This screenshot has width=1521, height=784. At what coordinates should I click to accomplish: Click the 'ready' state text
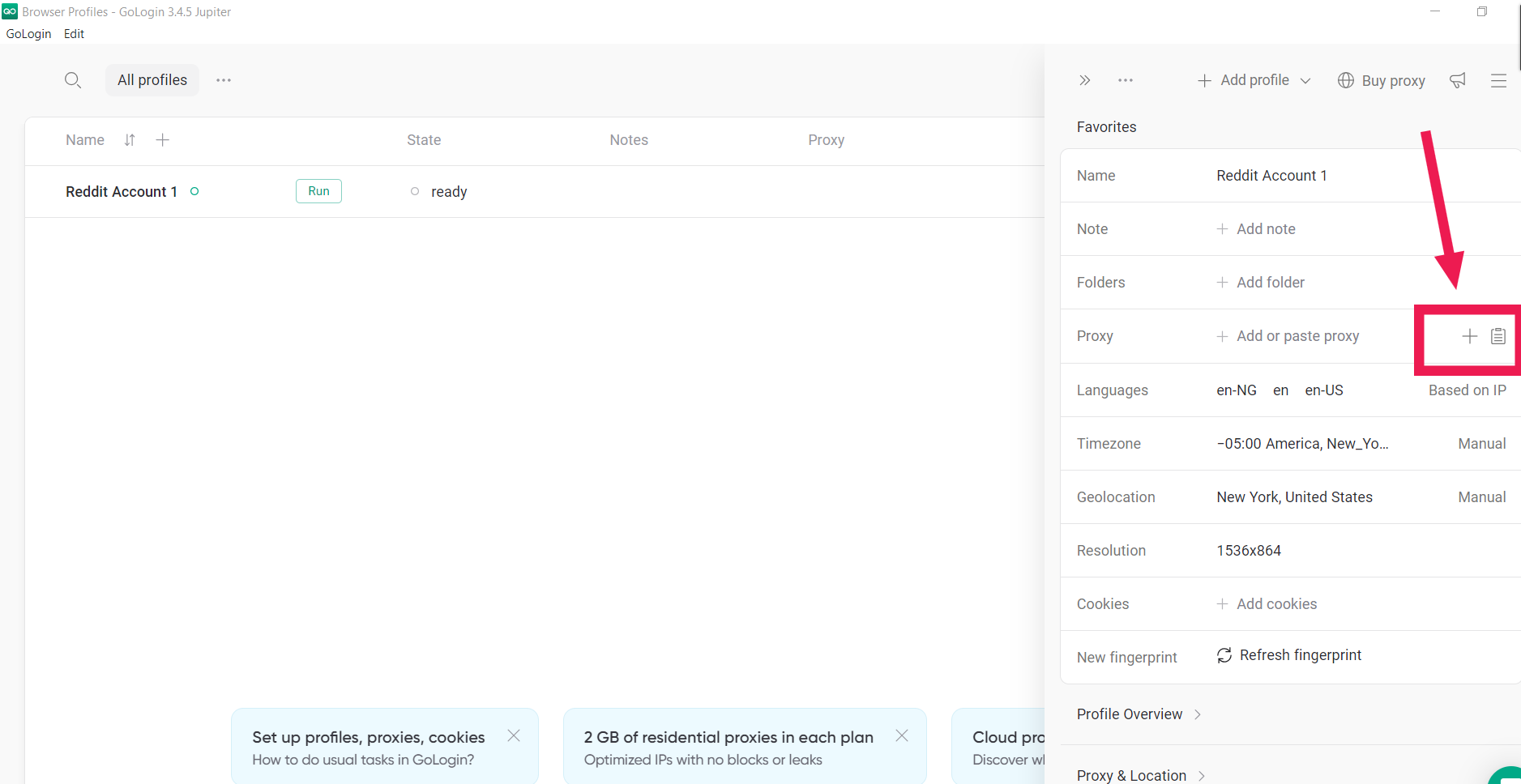coord(449,192)
